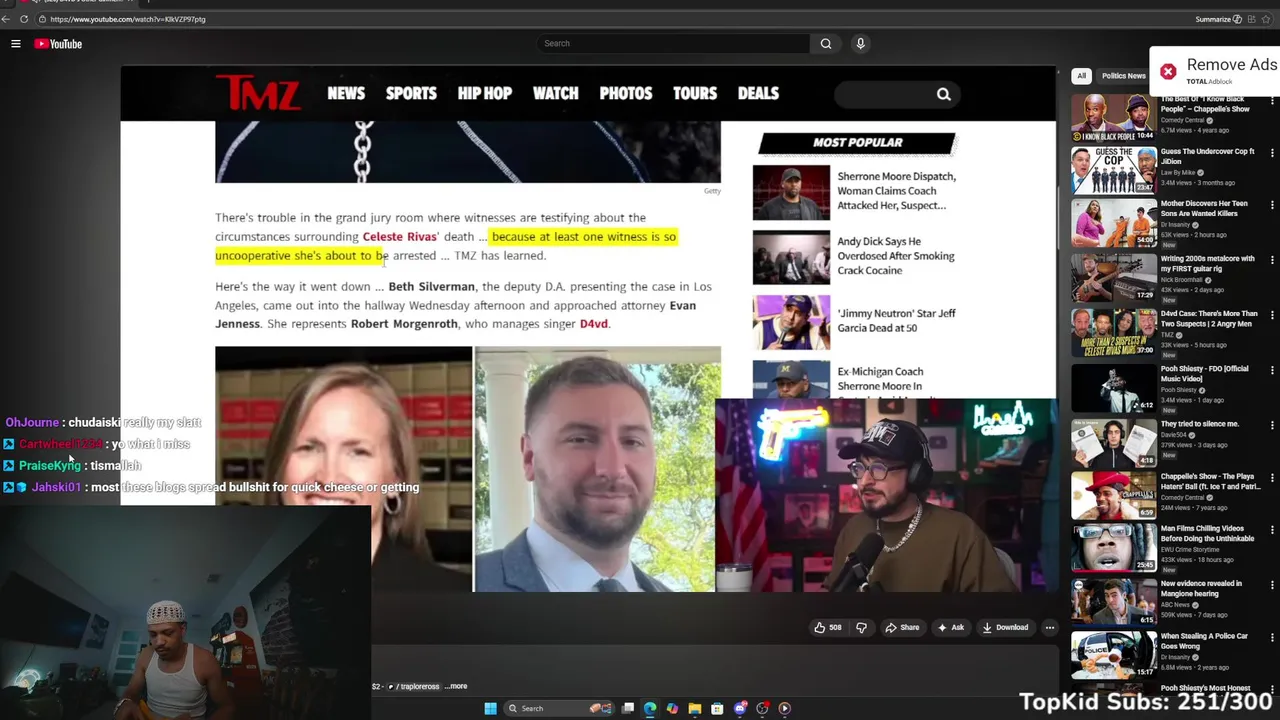This screenshot has height=720, width=1280.
Task: Click the TMZ site search magnifier
Action: 943,94
